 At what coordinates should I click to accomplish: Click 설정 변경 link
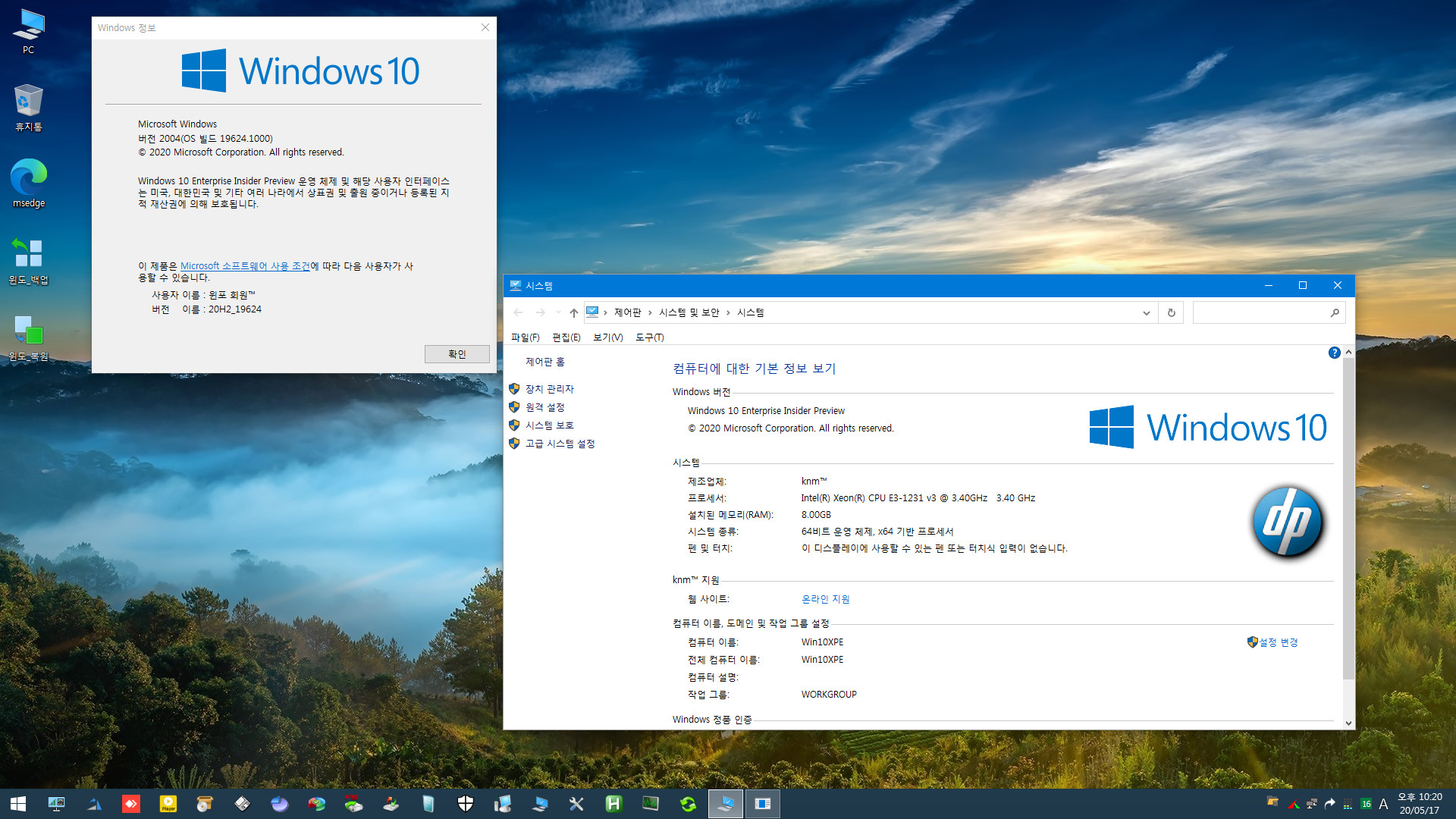pos(1279,642)
